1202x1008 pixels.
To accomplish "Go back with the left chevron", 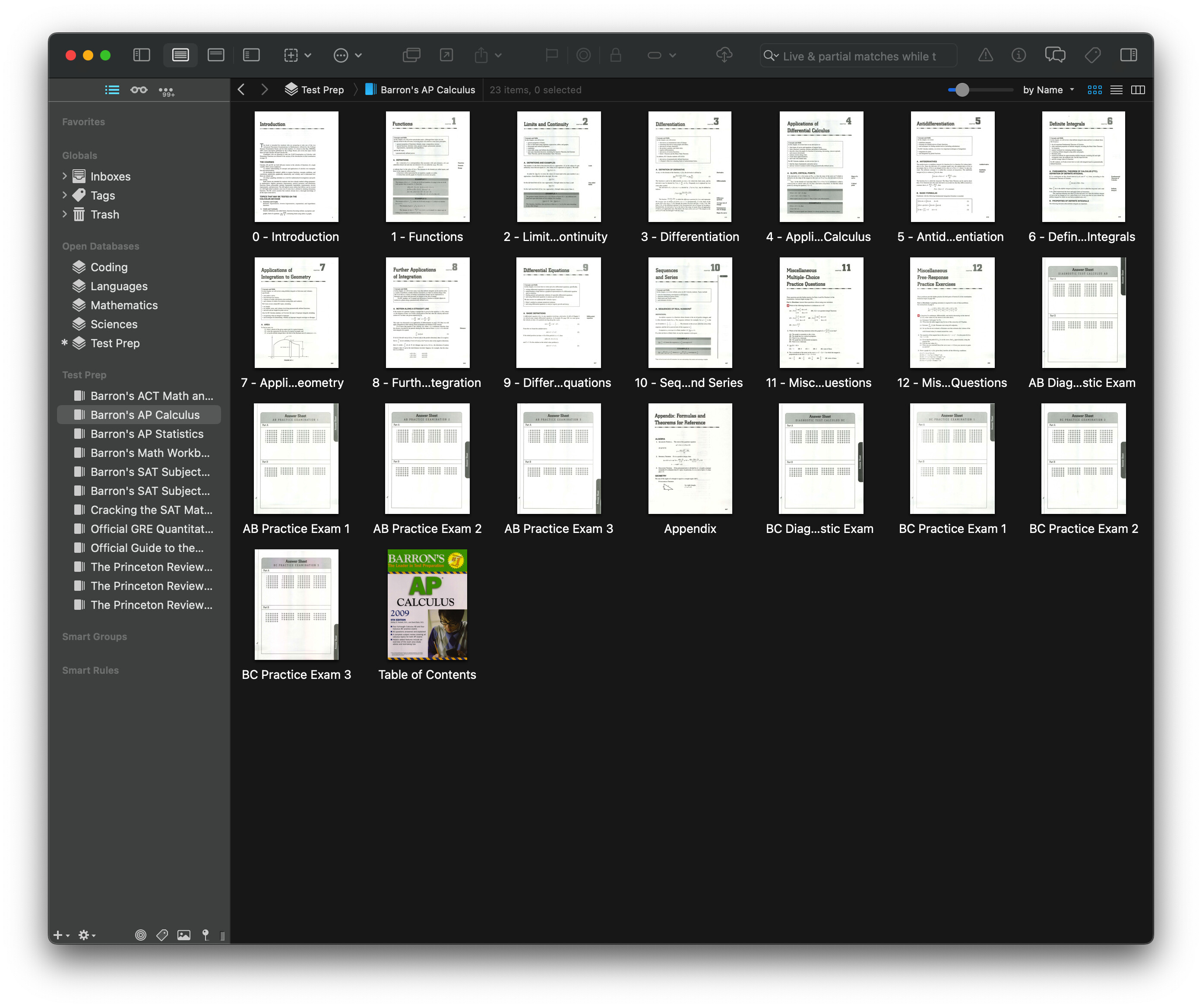I will point(241,90).
